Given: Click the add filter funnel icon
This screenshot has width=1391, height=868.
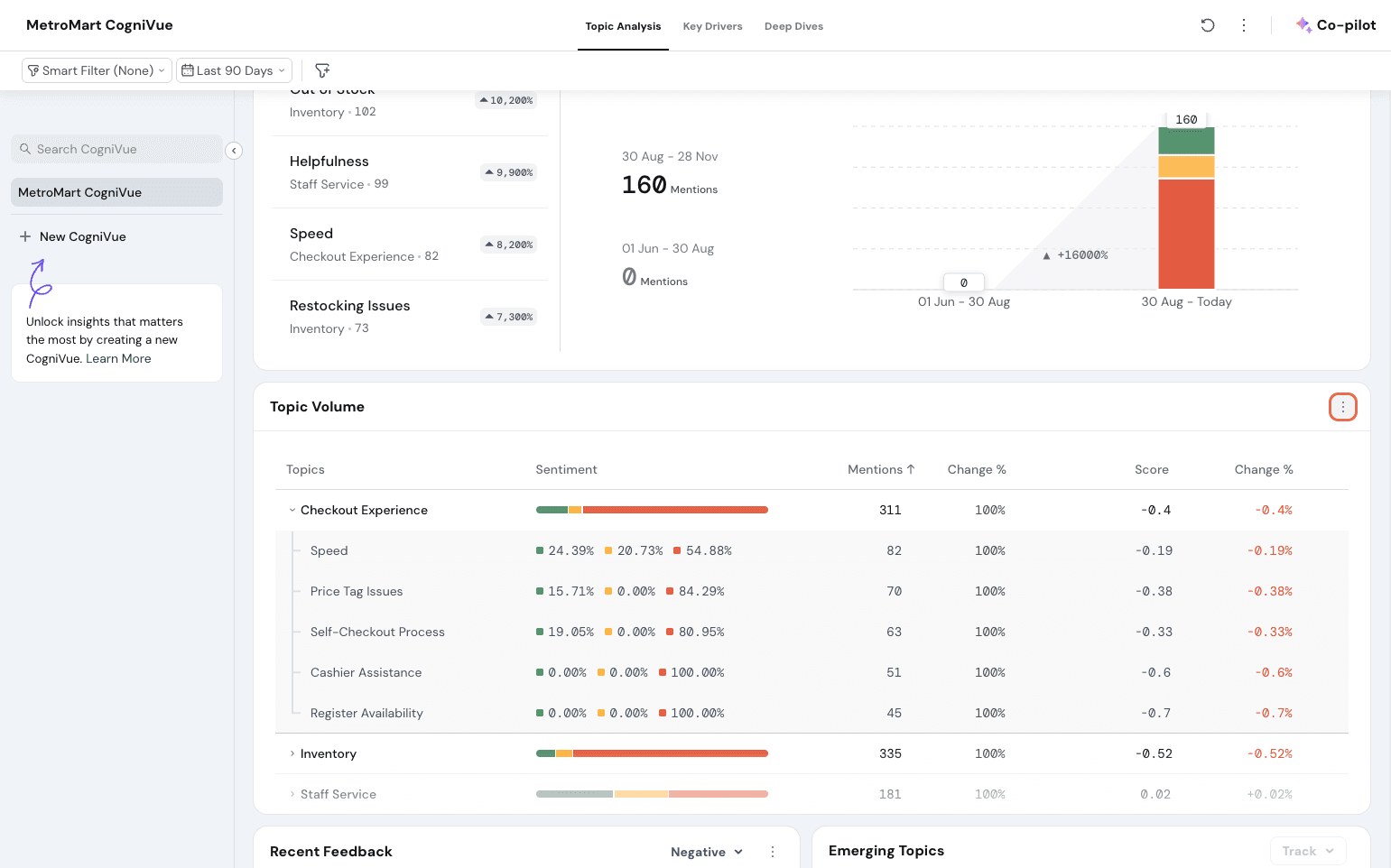Looking at the screenshot, I should [322, 70].
